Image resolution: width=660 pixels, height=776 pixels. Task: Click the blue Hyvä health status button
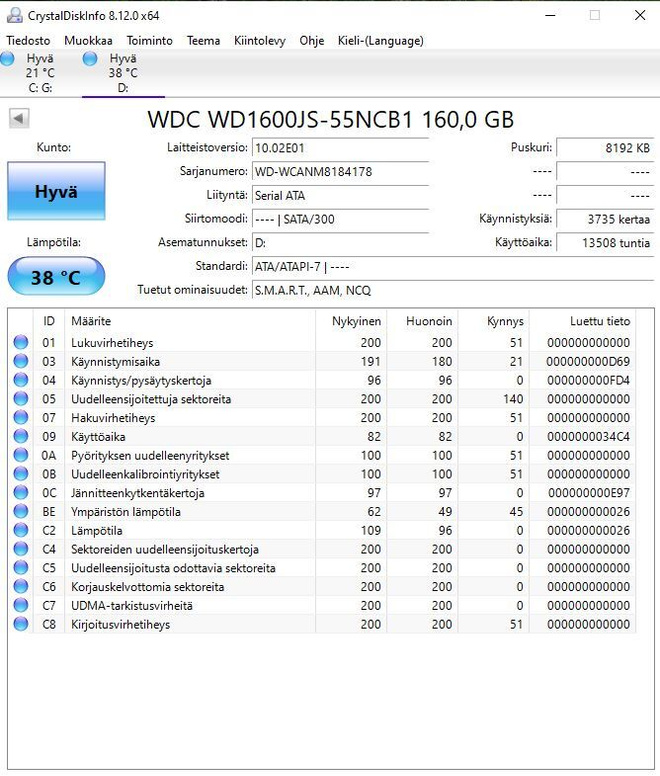pos(56,191)
